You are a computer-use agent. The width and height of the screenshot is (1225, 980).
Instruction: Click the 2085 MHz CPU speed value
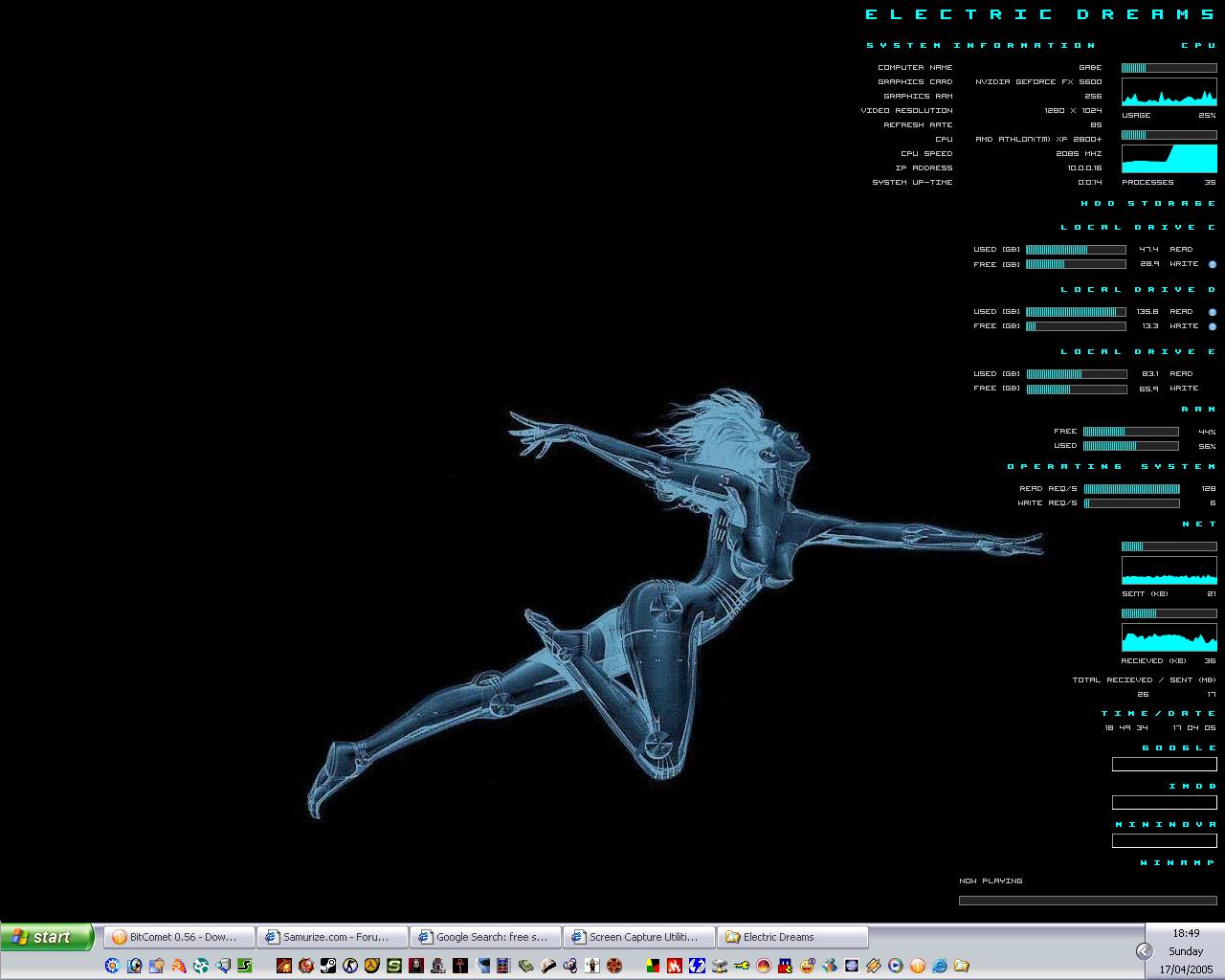pos(1079,154)
